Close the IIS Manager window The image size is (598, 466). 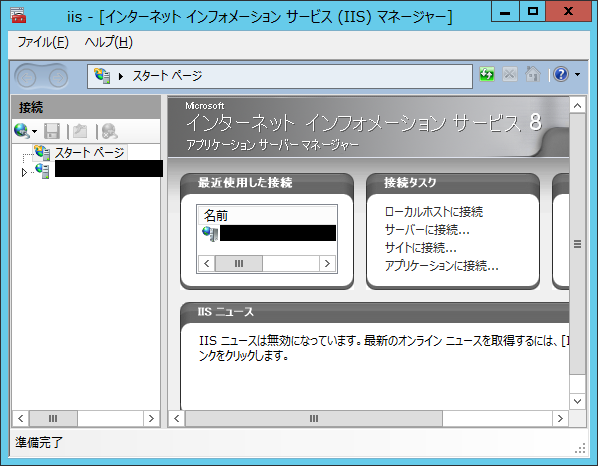click(568, 11)
